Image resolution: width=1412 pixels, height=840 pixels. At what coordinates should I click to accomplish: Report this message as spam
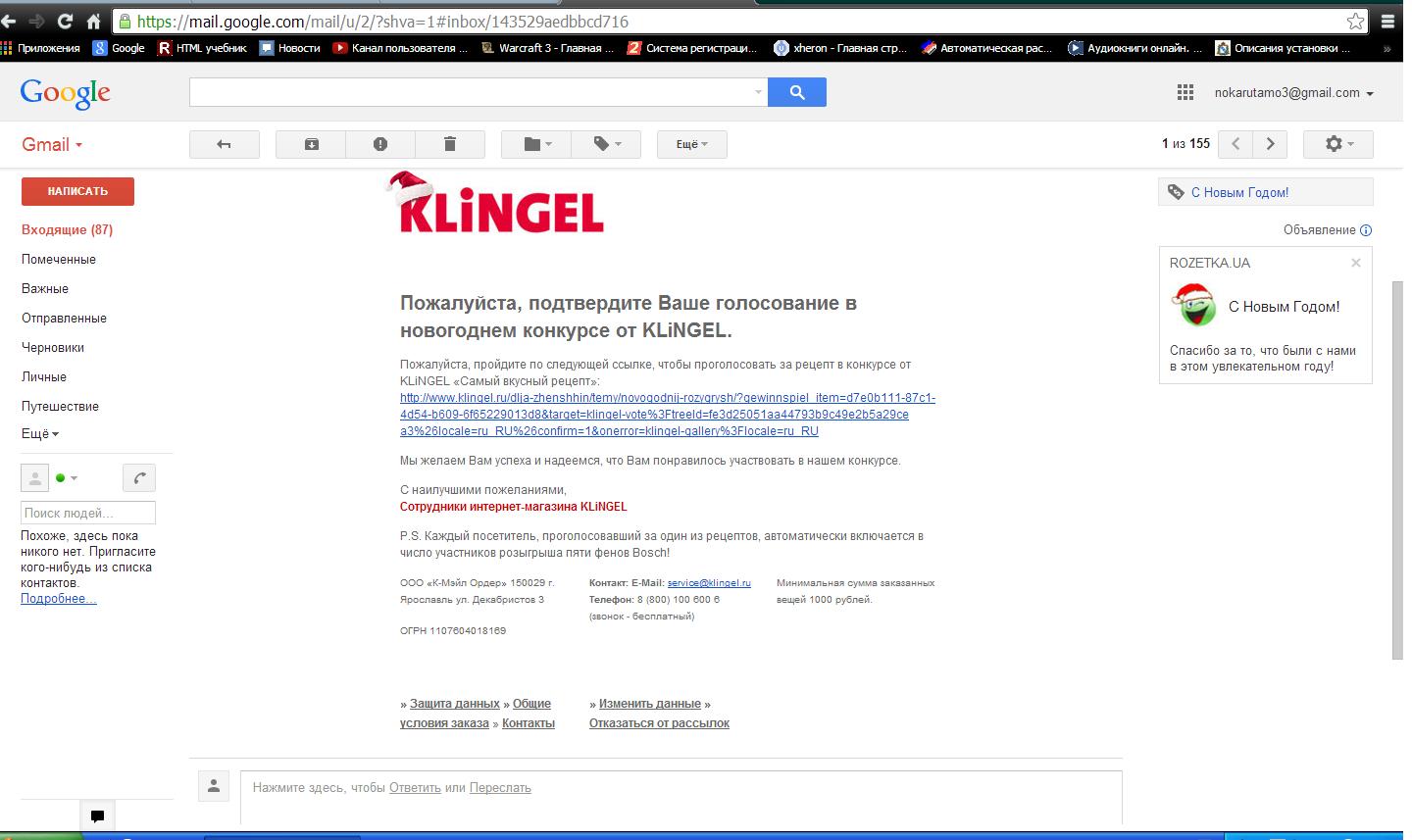[380, 144]
